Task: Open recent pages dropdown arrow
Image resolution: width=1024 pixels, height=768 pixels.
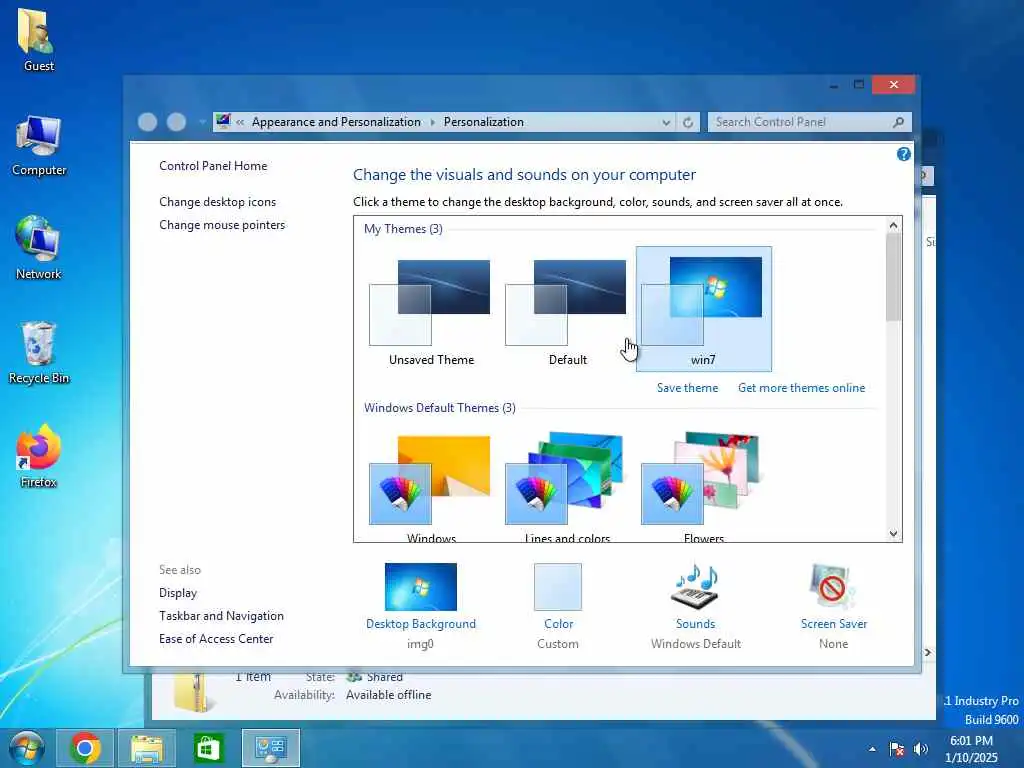Action: (202, 122)
